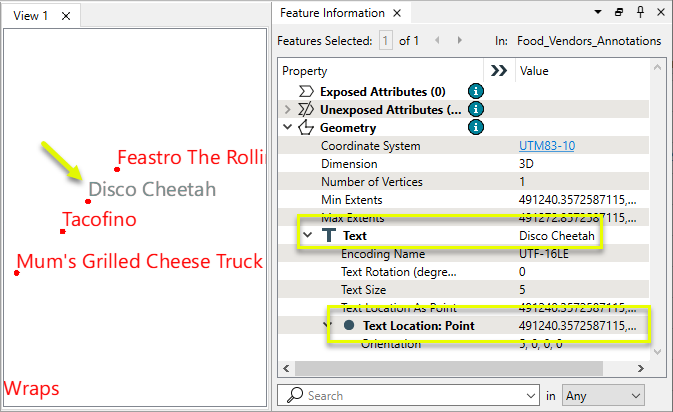The width and height of the screenshot is (673, 412).
Task: Select the Disco Cheetah label in the view
Action: pyautogui.click(x=151, y=189)
